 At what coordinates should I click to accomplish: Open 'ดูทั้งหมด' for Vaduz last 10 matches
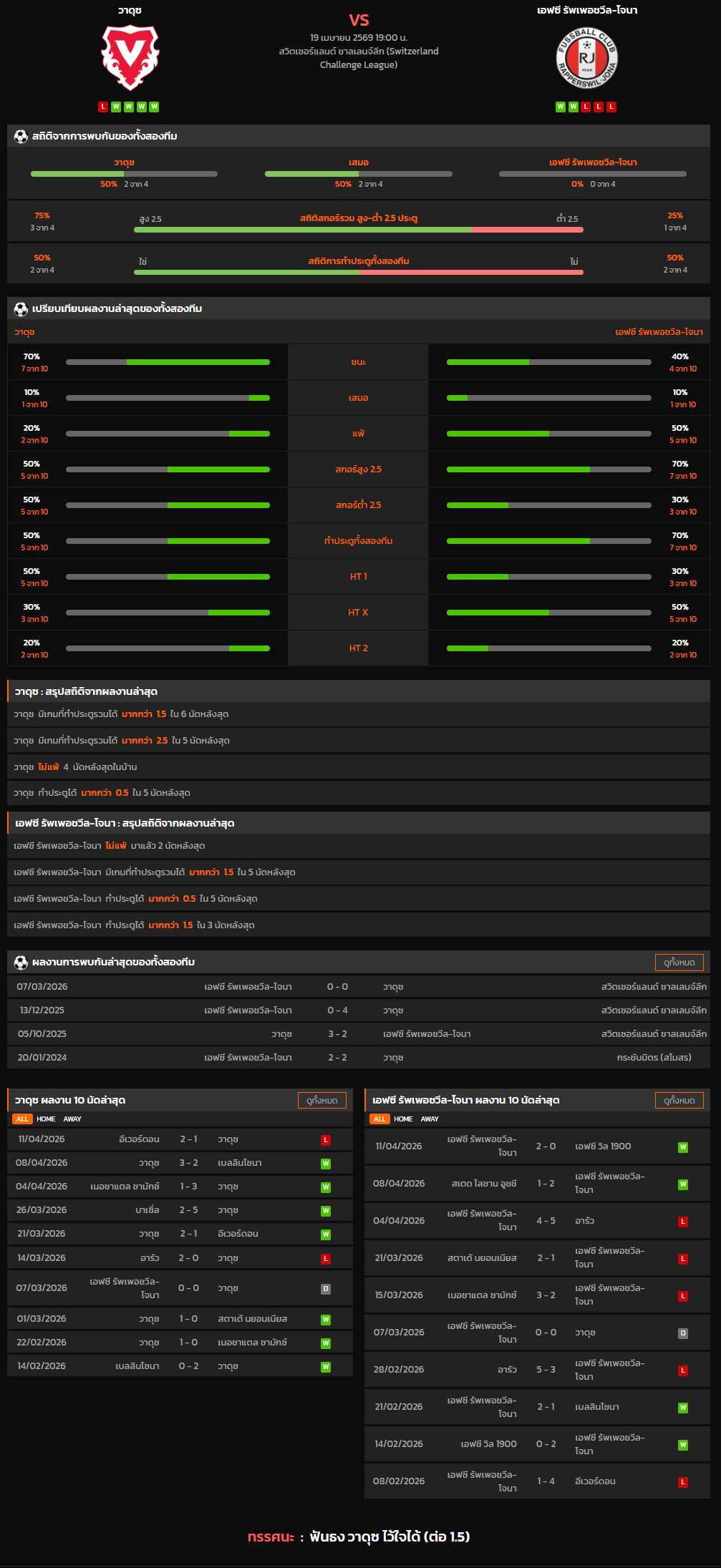coord(321,1101)
